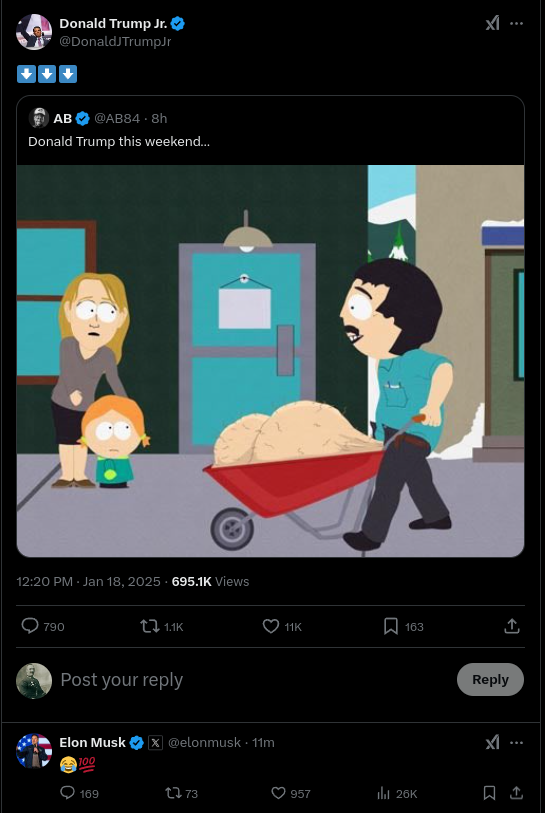545x813 pixels.
Task: Reply to Elon Musk's comment with 169 replies
Action: (x=68, y=793)
